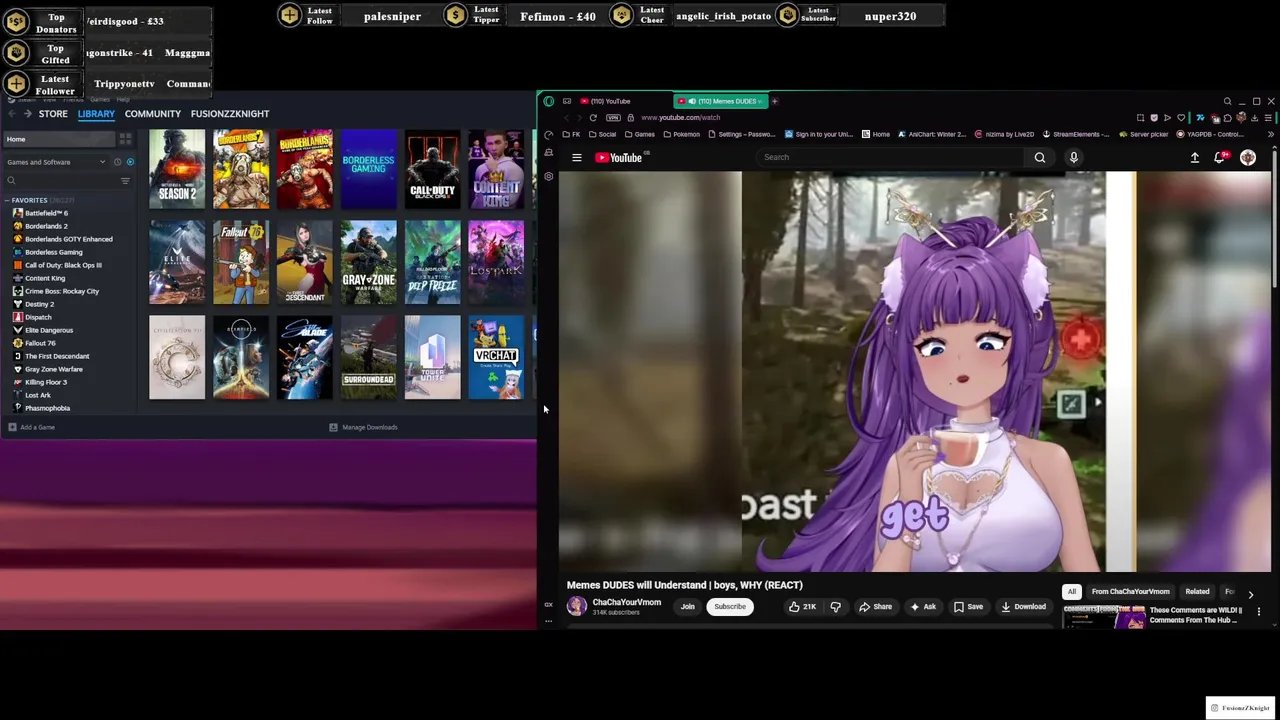1280x720 pixels.
Task: Like the video with 21K likes
Action: [x=802, y=606]
